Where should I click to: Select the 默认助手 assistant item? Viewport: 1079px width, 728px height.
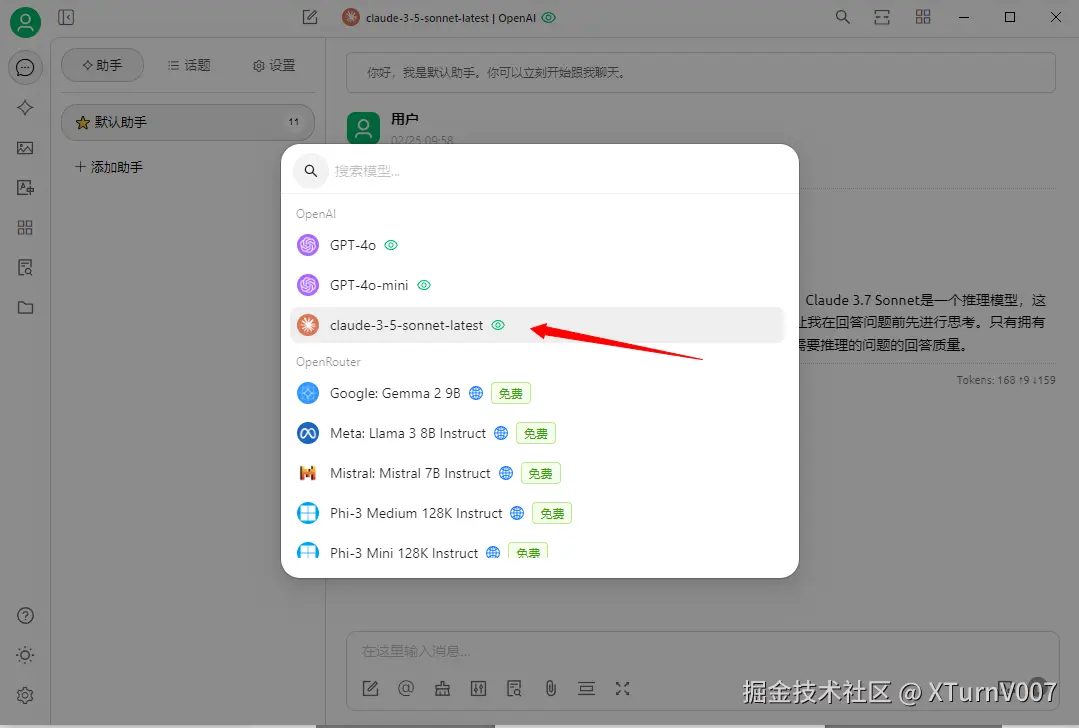pyautogui.click(x=188, y=122)
